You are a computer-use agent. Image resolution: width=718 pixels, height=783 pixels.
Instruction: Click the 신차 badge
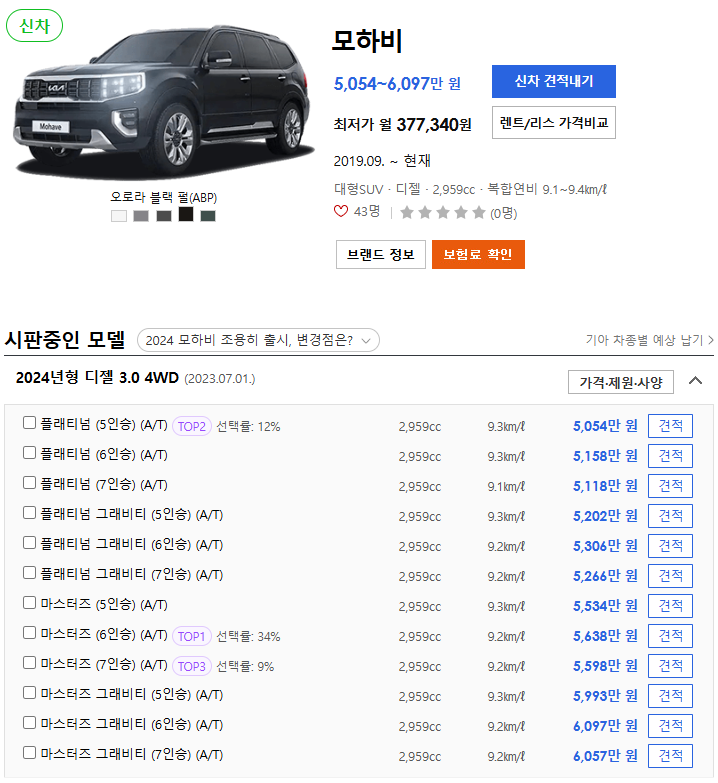point(34,25)
